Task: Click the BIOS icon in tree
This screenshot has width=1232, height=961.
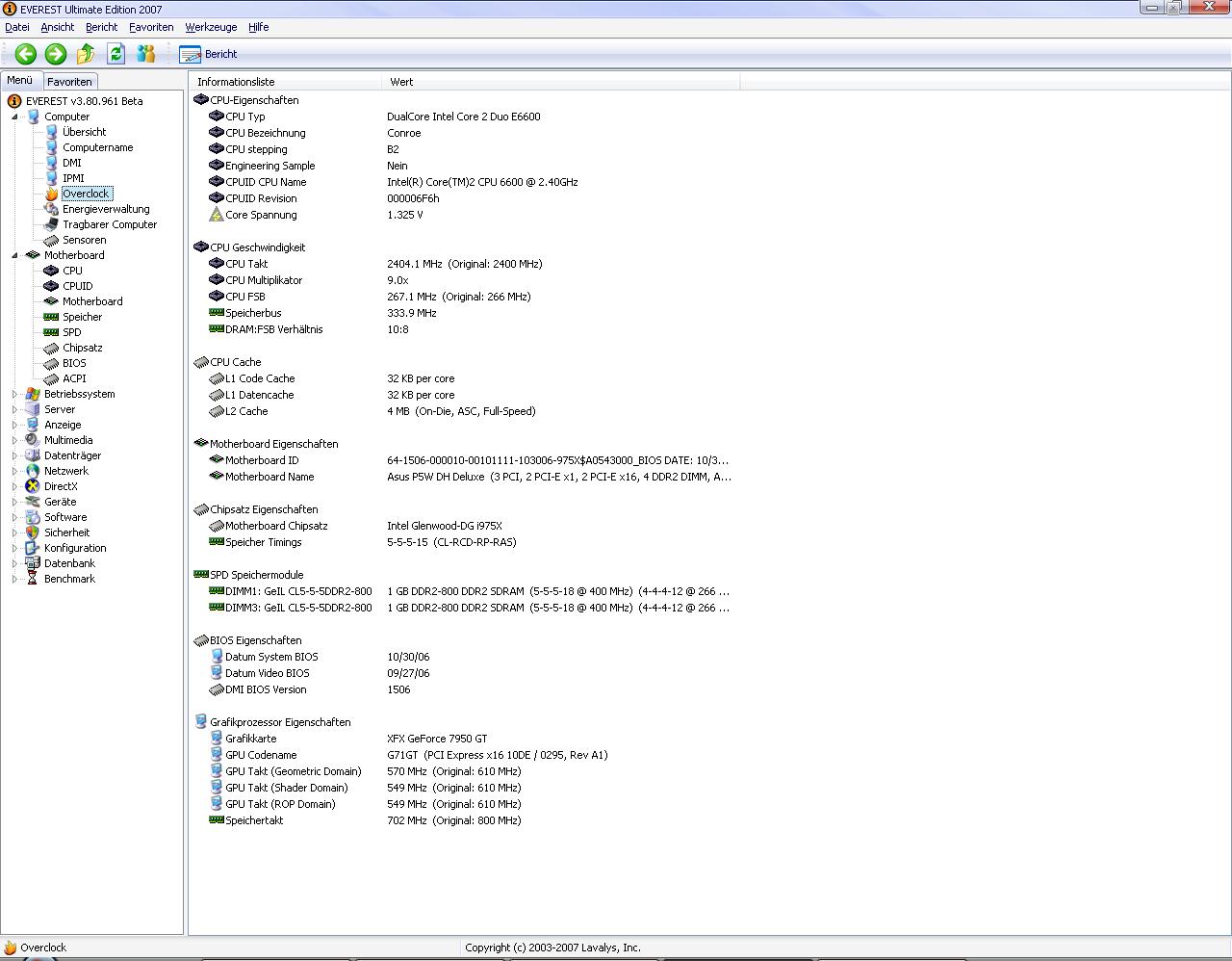Action: (51, 363)
